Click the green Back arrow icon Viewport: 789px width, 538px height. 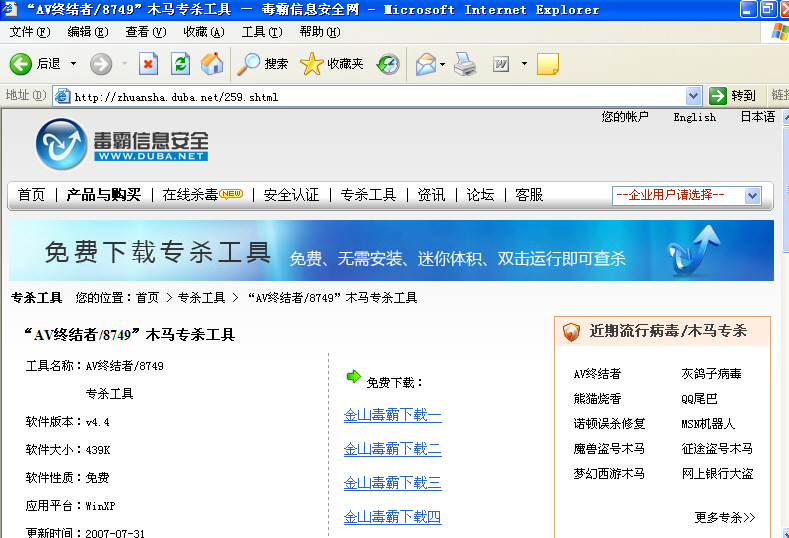coord(21,64)
